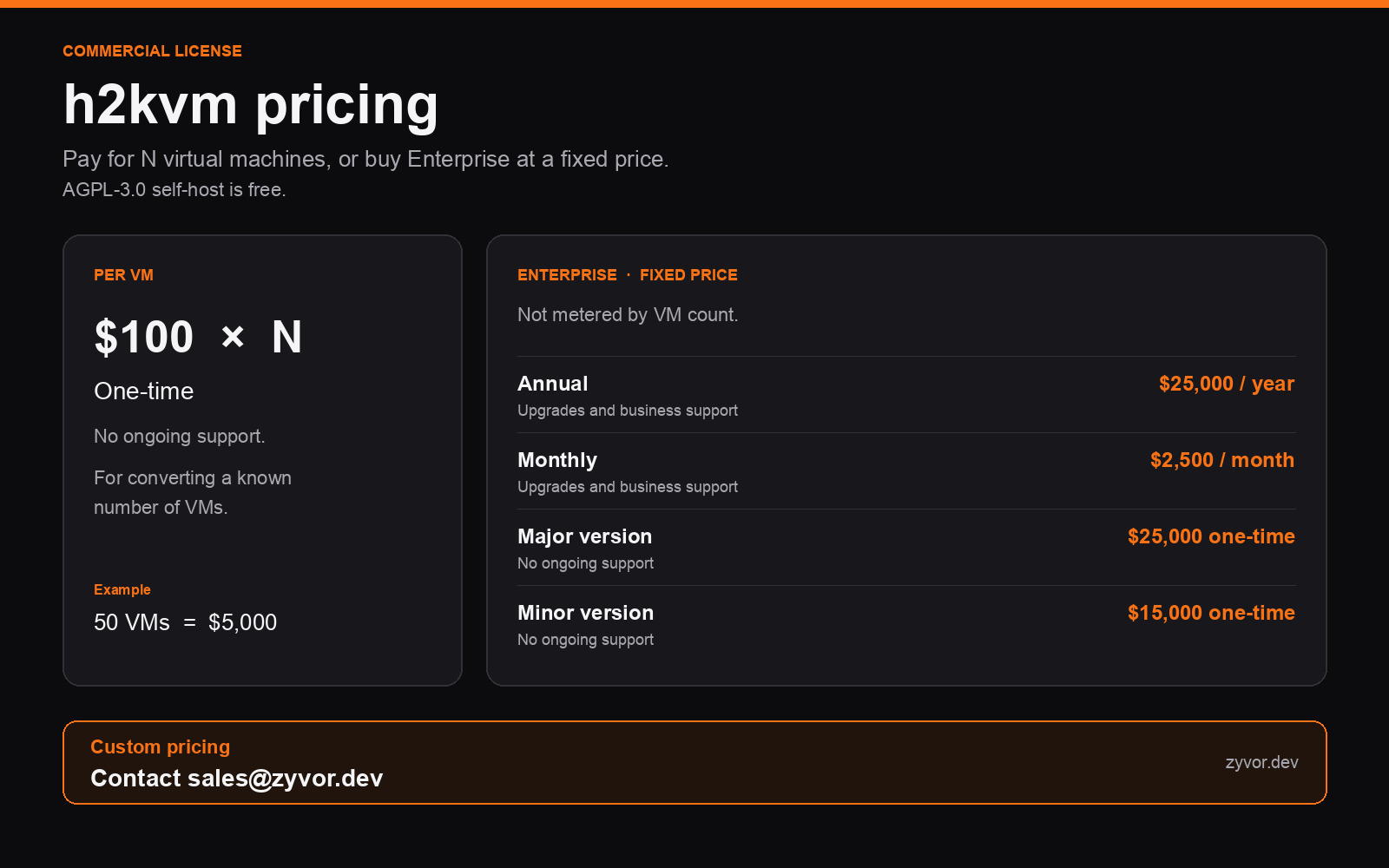Click 'Upgrades and business support' under Annual
The width and height of the screenshot is (1389, 868).
(x=628, y=411)
